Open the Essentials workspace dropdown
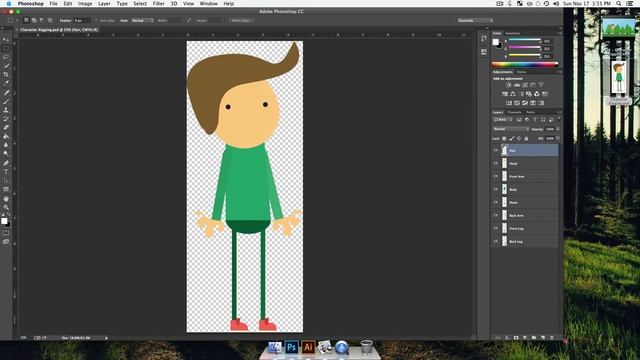 pos(475,20)
